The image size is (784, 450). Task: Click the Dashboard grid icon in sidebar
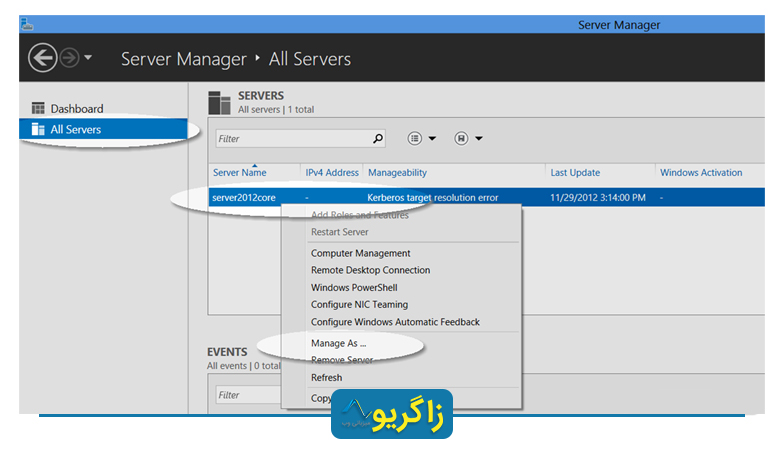coord(38,108)
